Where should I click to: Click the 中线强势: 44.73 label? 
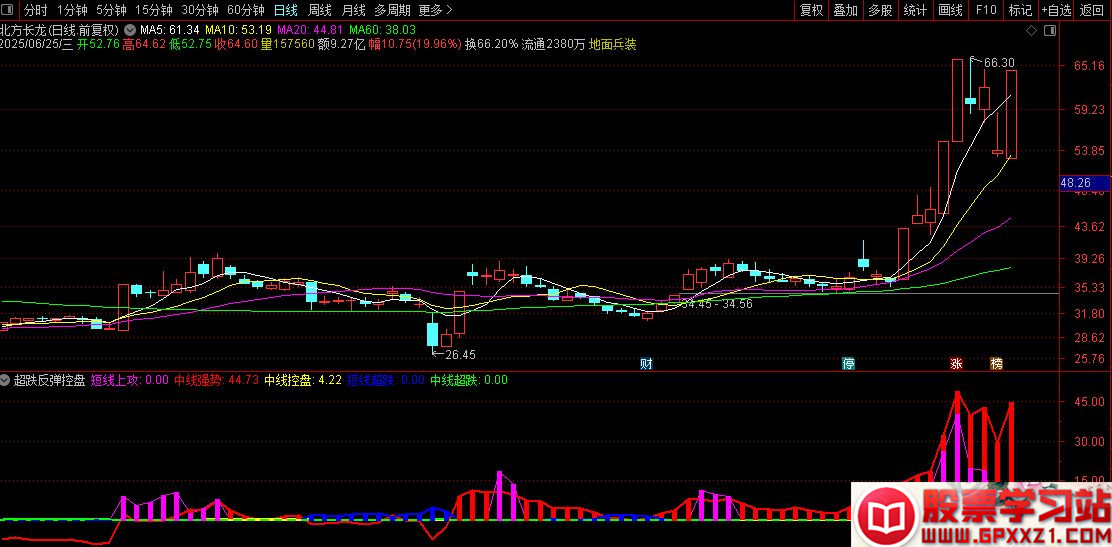[x=217, y=380]
